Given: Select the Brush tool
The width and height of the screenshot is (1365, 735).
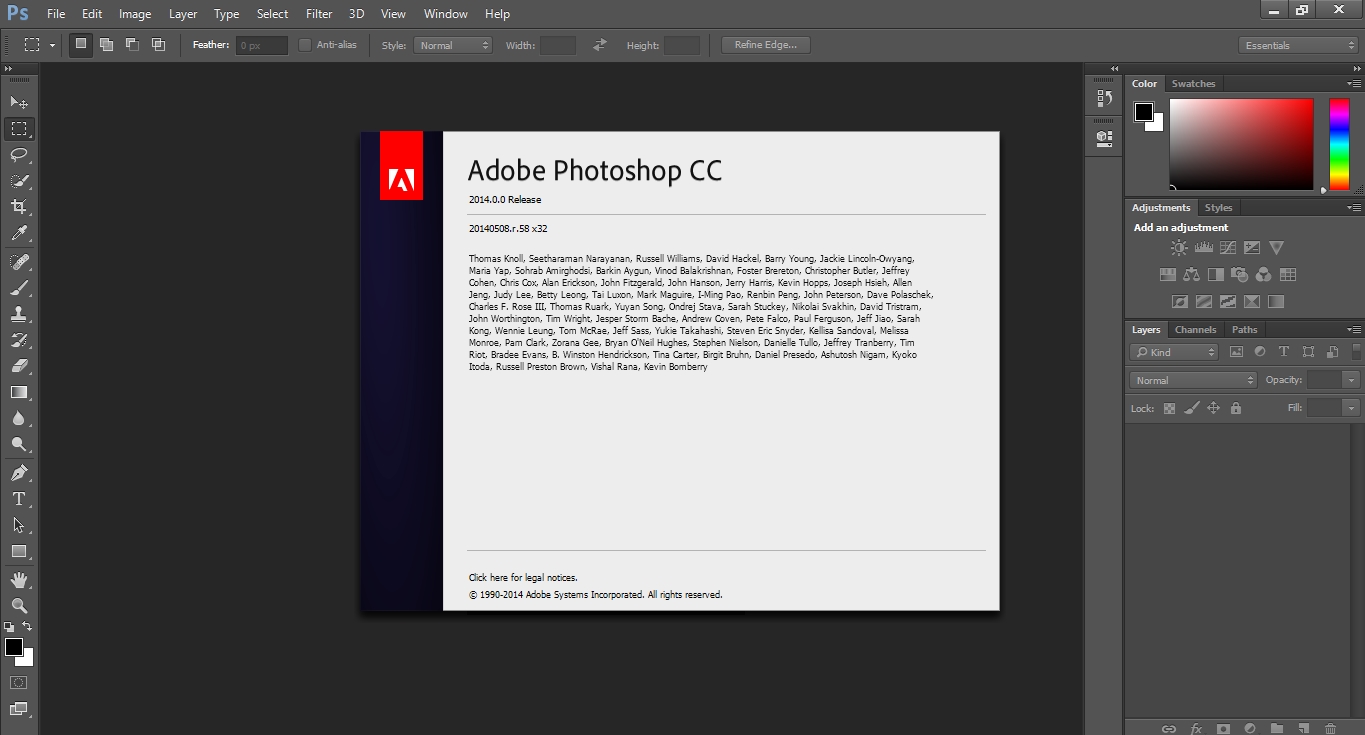Looking at the screenshot, I should pyautogui.click(x=19, y=288).
